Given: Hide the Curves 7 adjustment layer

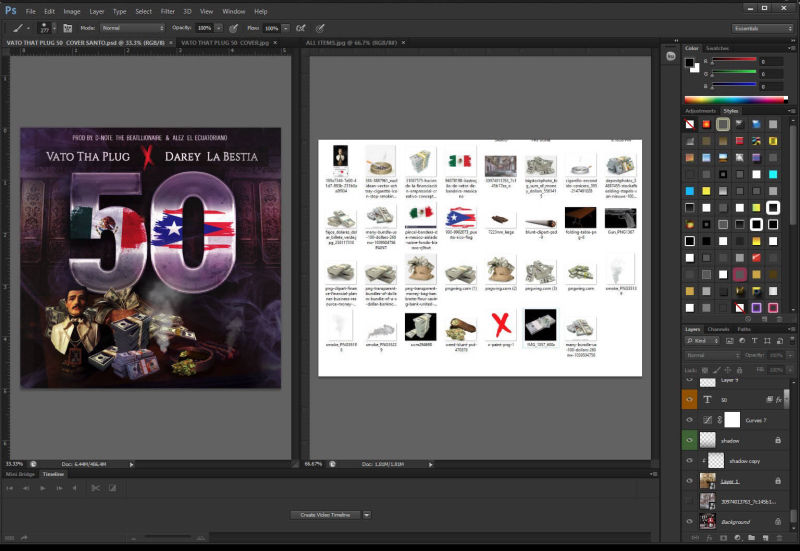Looking at the screenshot, I should pyautogui.click(x=689, y=420).
